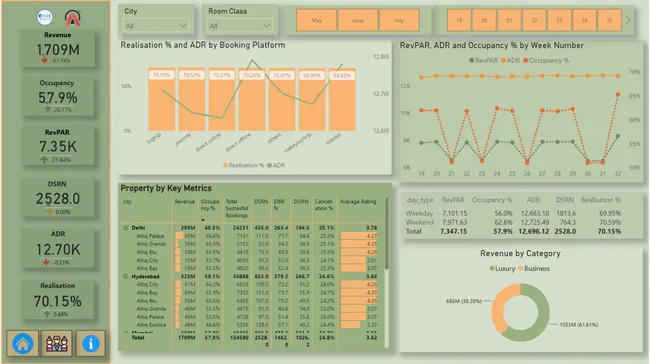650x364 pixels.
Task: Select week 23 slicer tile
Action: [x=559, y=20]
